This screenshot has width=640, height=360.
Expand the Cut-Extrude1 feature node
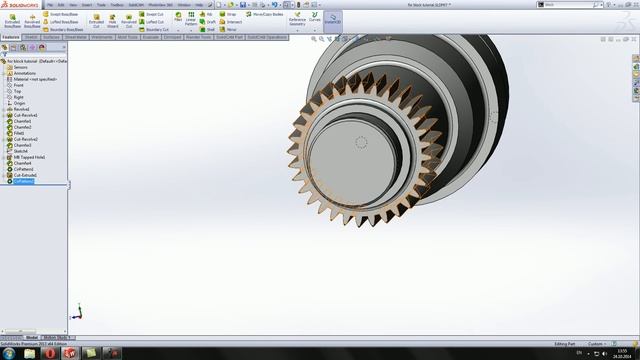(4, 175)
